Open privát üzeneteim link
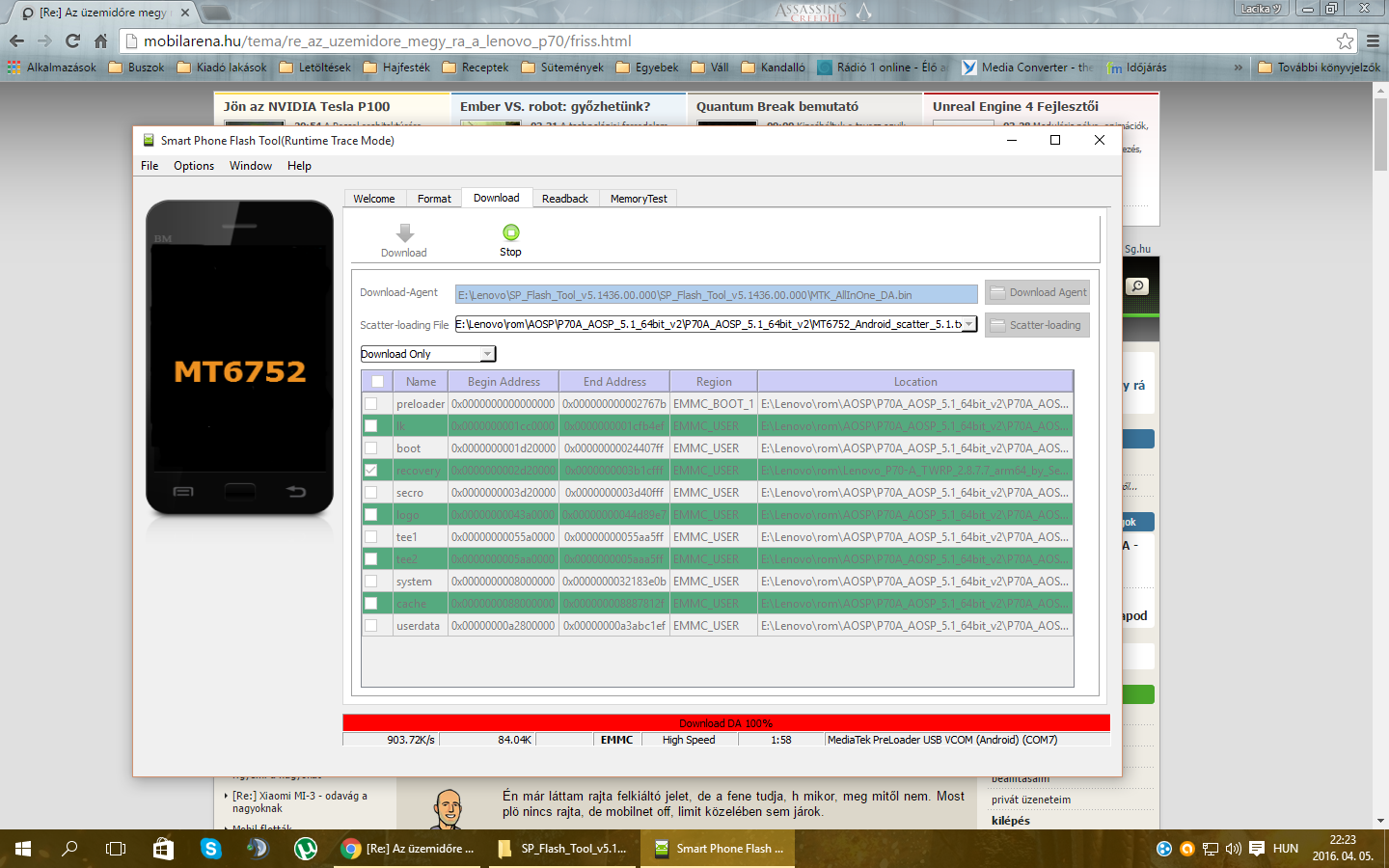Screen dimensions: 1389x868 tap(1031, 800)
